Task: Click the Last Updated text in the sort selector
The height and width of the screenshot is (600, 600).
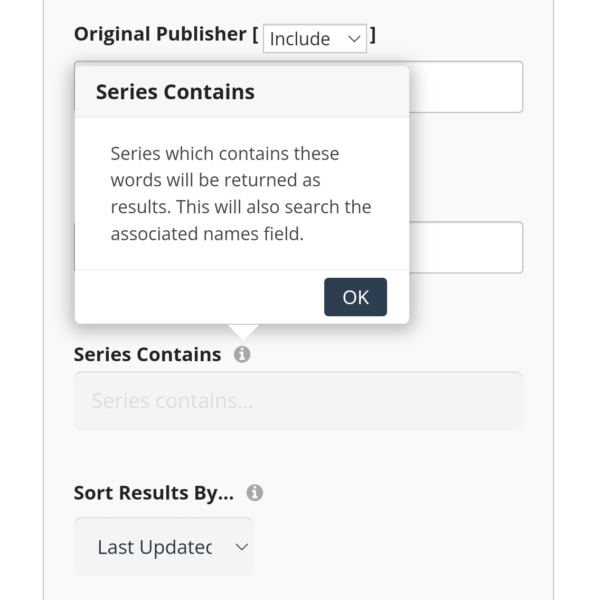Action: (x=154, y=547)
